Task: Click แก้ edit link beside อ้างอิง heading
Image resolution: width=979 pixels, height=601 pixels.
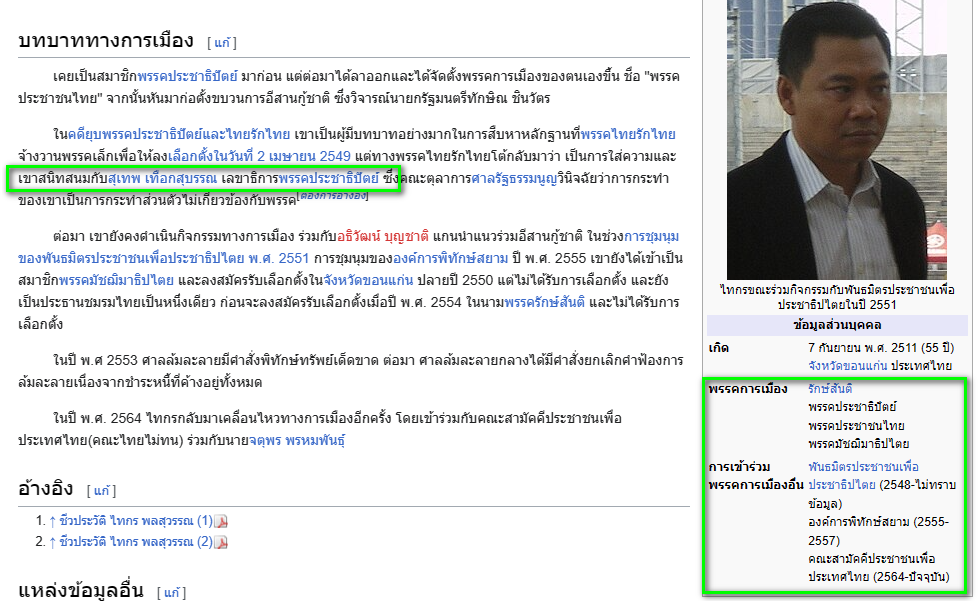Action: [x=102, y=491]
